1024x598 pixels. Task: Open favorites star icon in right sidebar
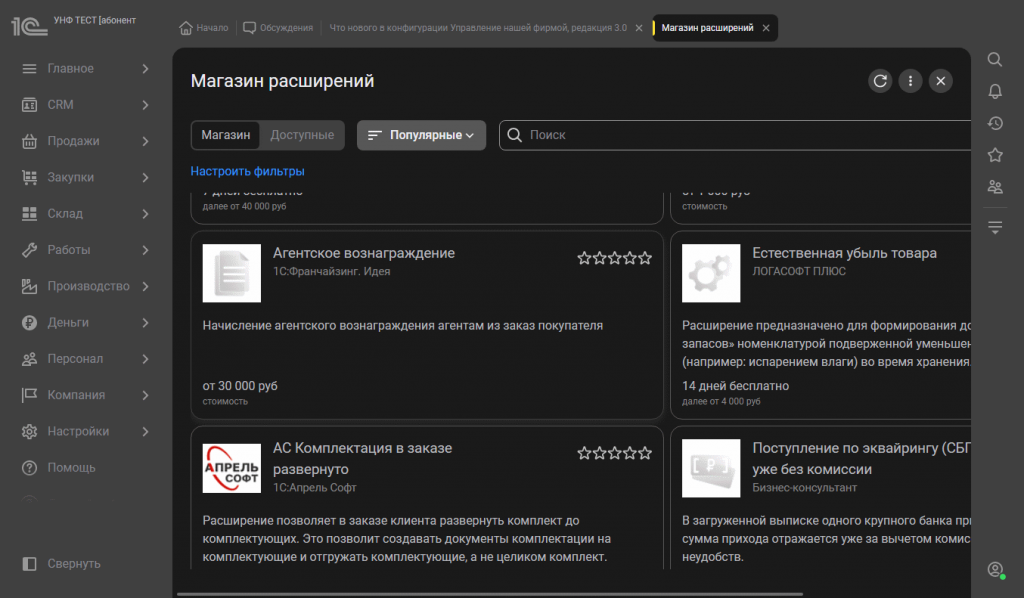[x=995, y=155]
